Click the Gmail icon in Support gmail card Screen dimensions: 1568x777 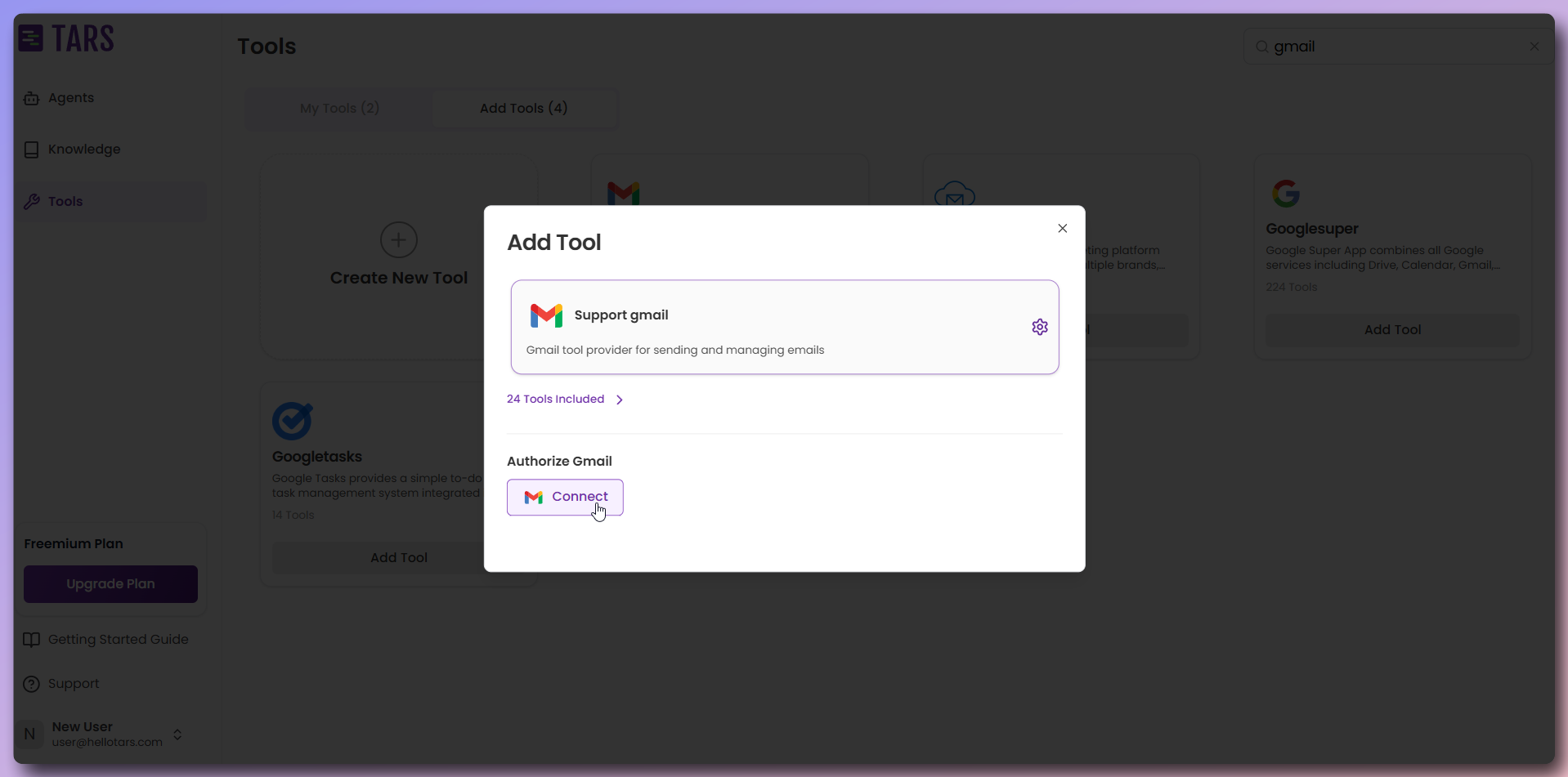point(545,315)
